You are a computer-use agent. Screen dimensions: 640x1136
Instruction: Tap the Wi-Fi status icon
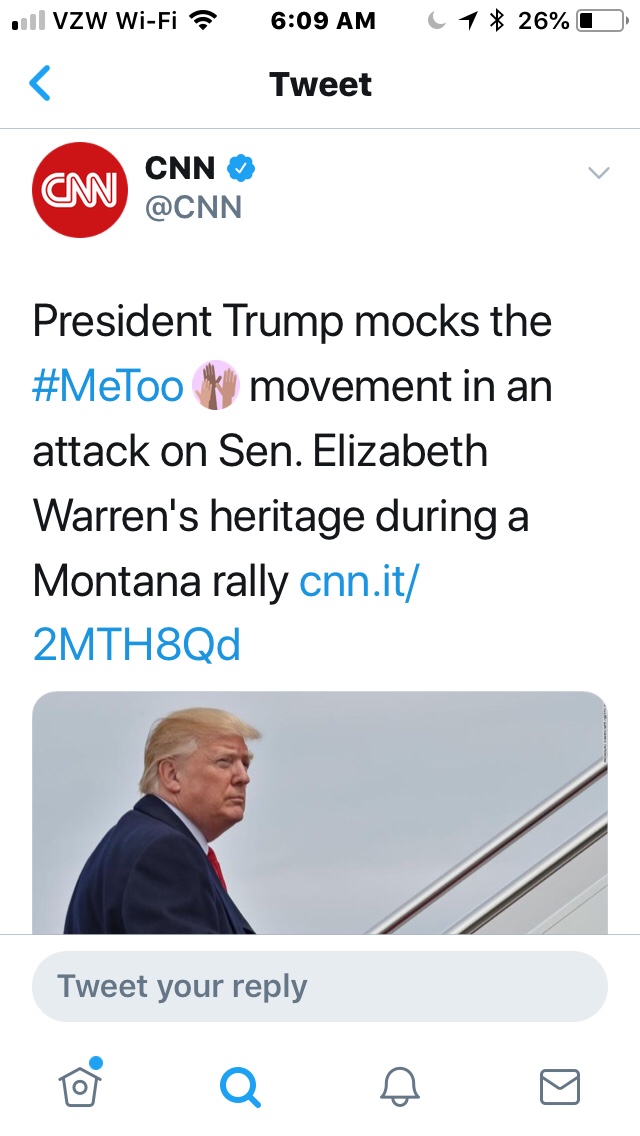click(203, 21)
